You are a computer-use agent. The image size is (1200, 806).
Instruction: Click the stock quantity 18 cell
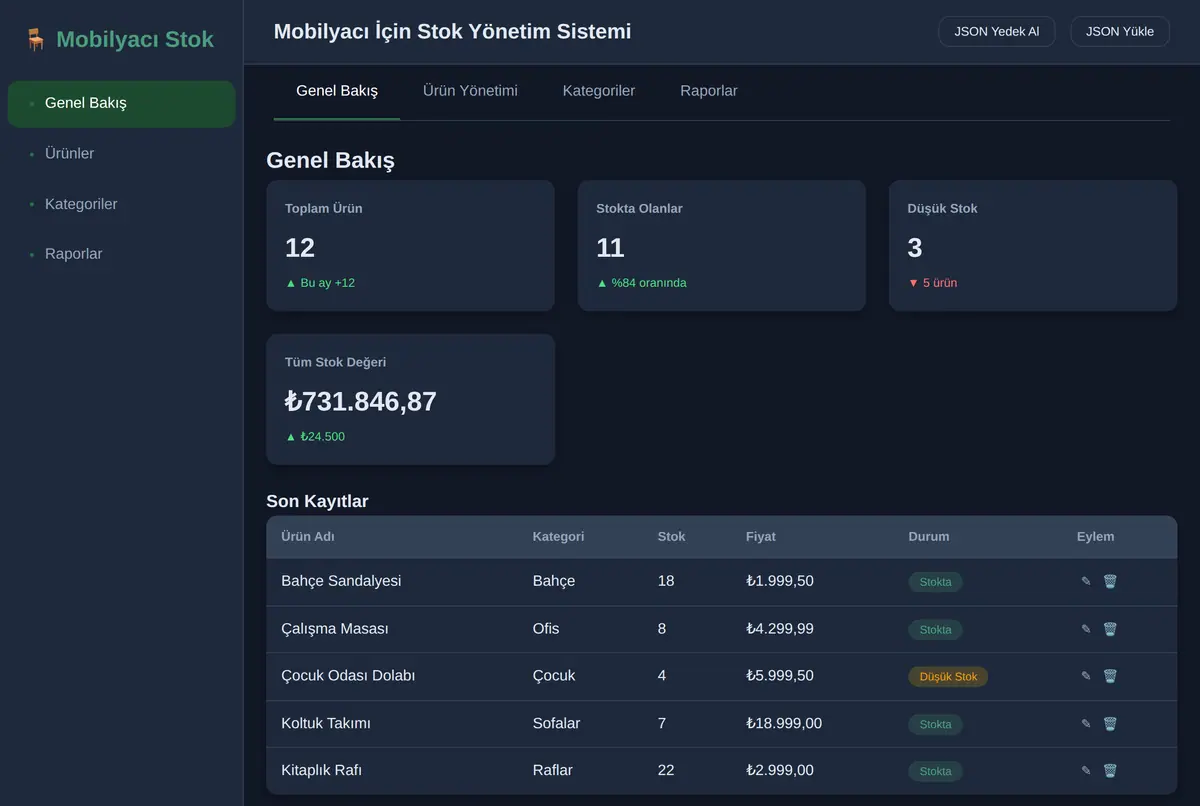pyautogui.click(x=666, y=581)
